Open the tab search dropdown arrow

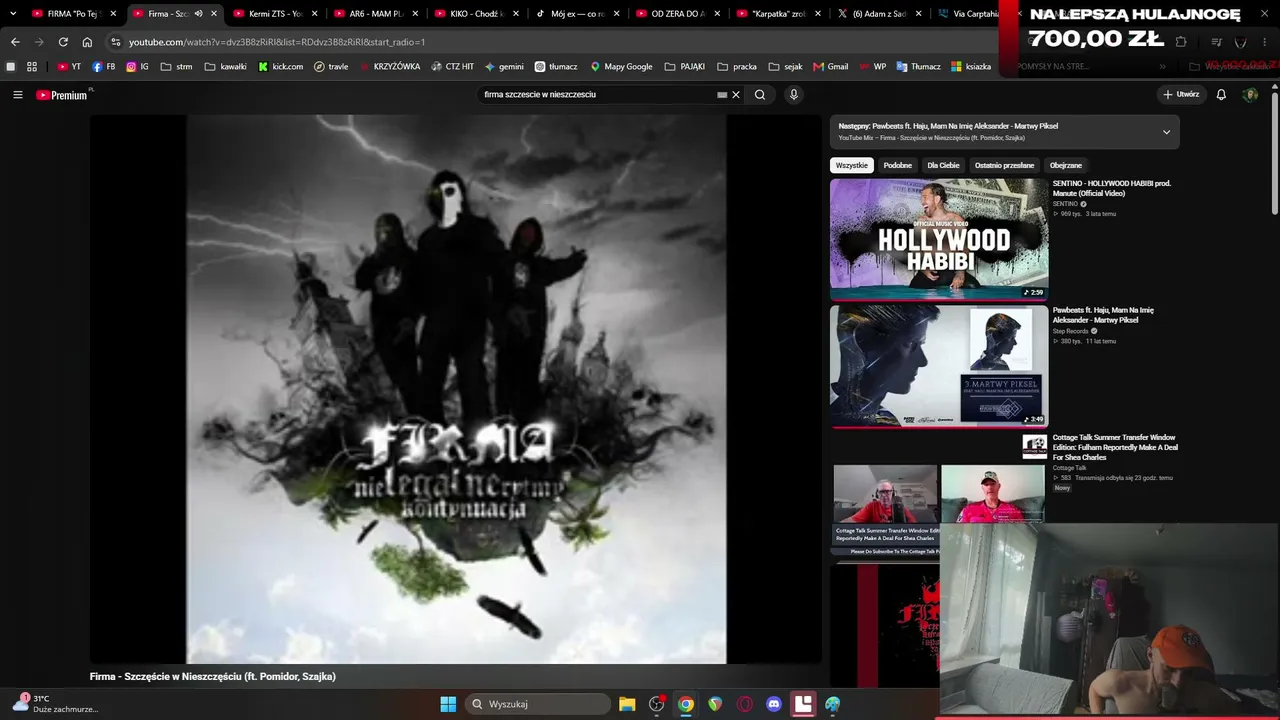coord(13,14)
